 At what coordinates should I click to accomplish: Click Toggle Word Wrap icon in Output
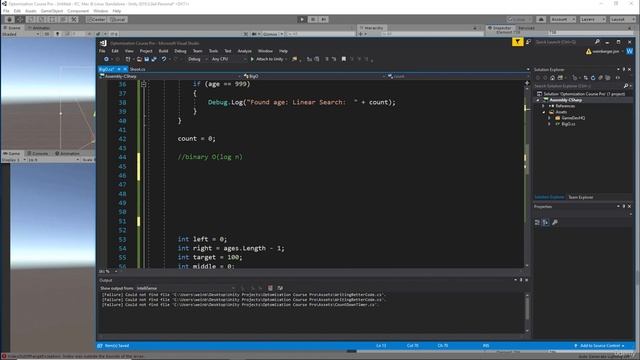280,288
